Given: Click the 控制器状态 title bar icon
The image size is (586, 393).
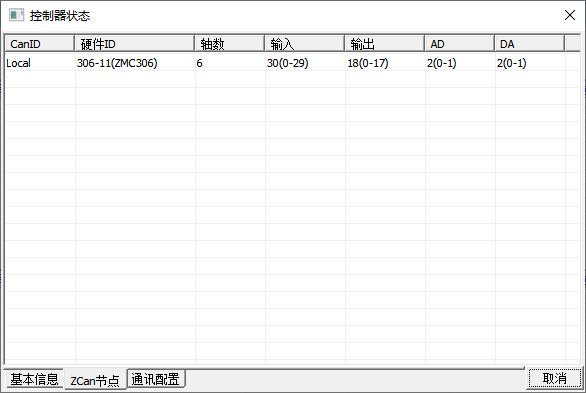Looking at the screenshot, I should click(x=16, y=15).
